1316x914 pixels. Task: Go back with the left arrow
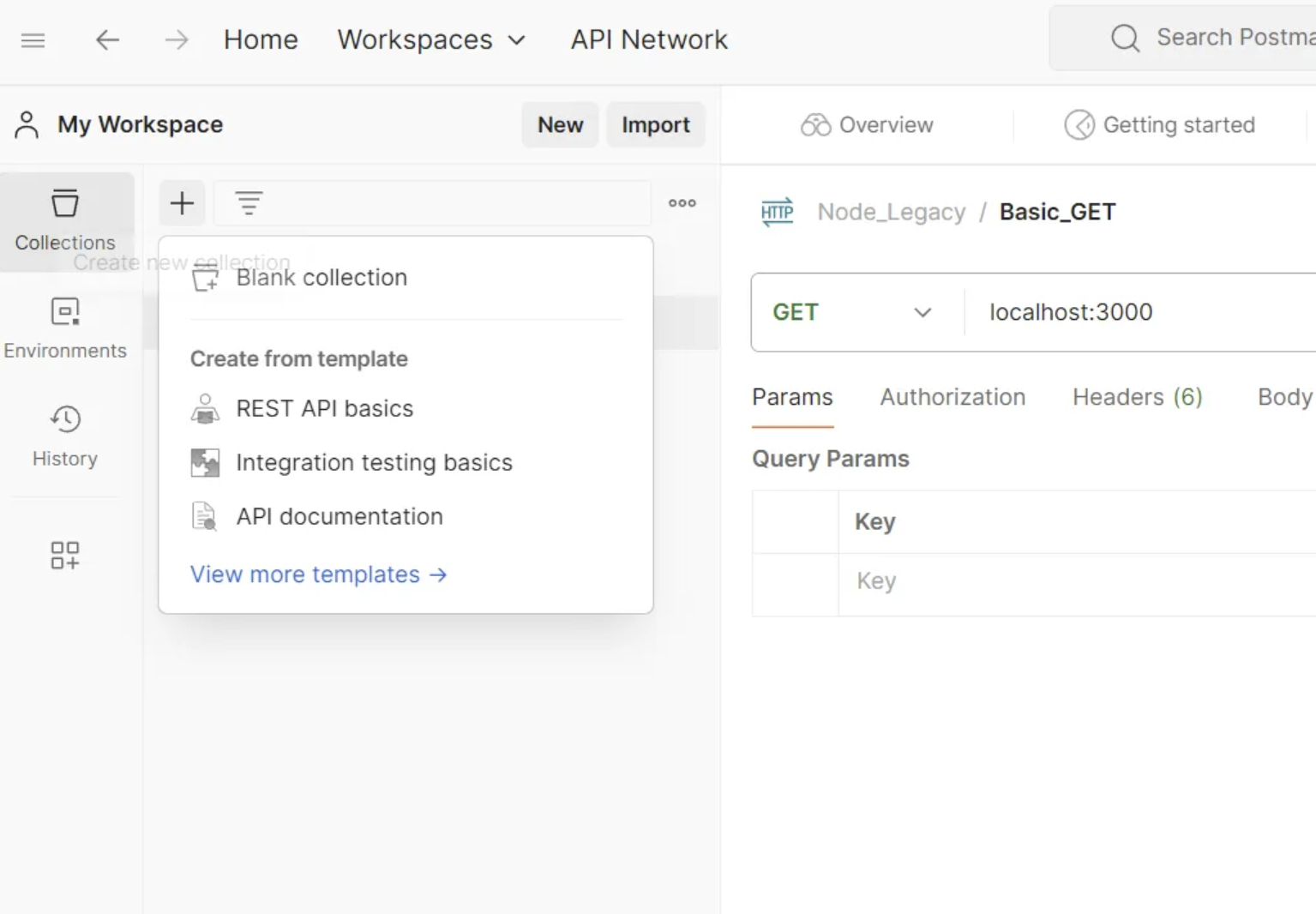click(107, 39)
